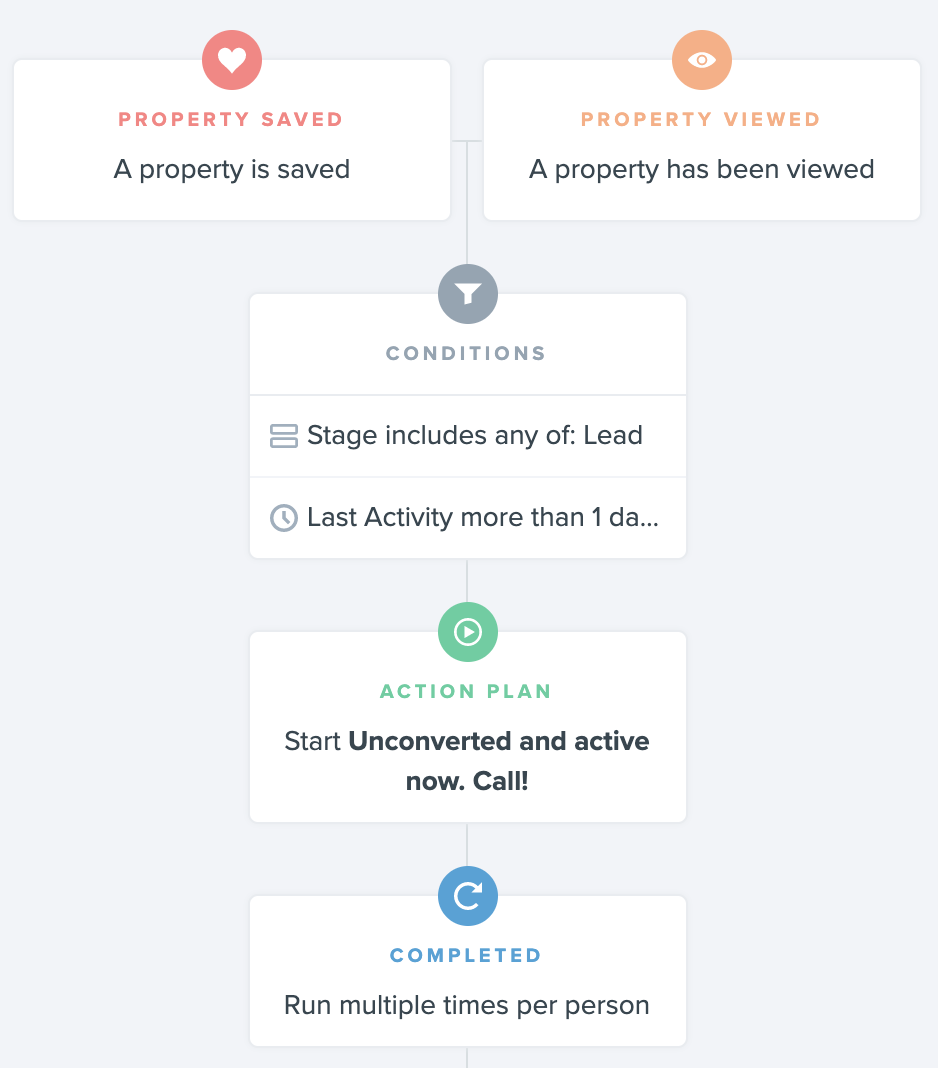Expand truncated 'Last Activity more than 1 da...' row
The image size is (938, 1068).
coord(468,518)
